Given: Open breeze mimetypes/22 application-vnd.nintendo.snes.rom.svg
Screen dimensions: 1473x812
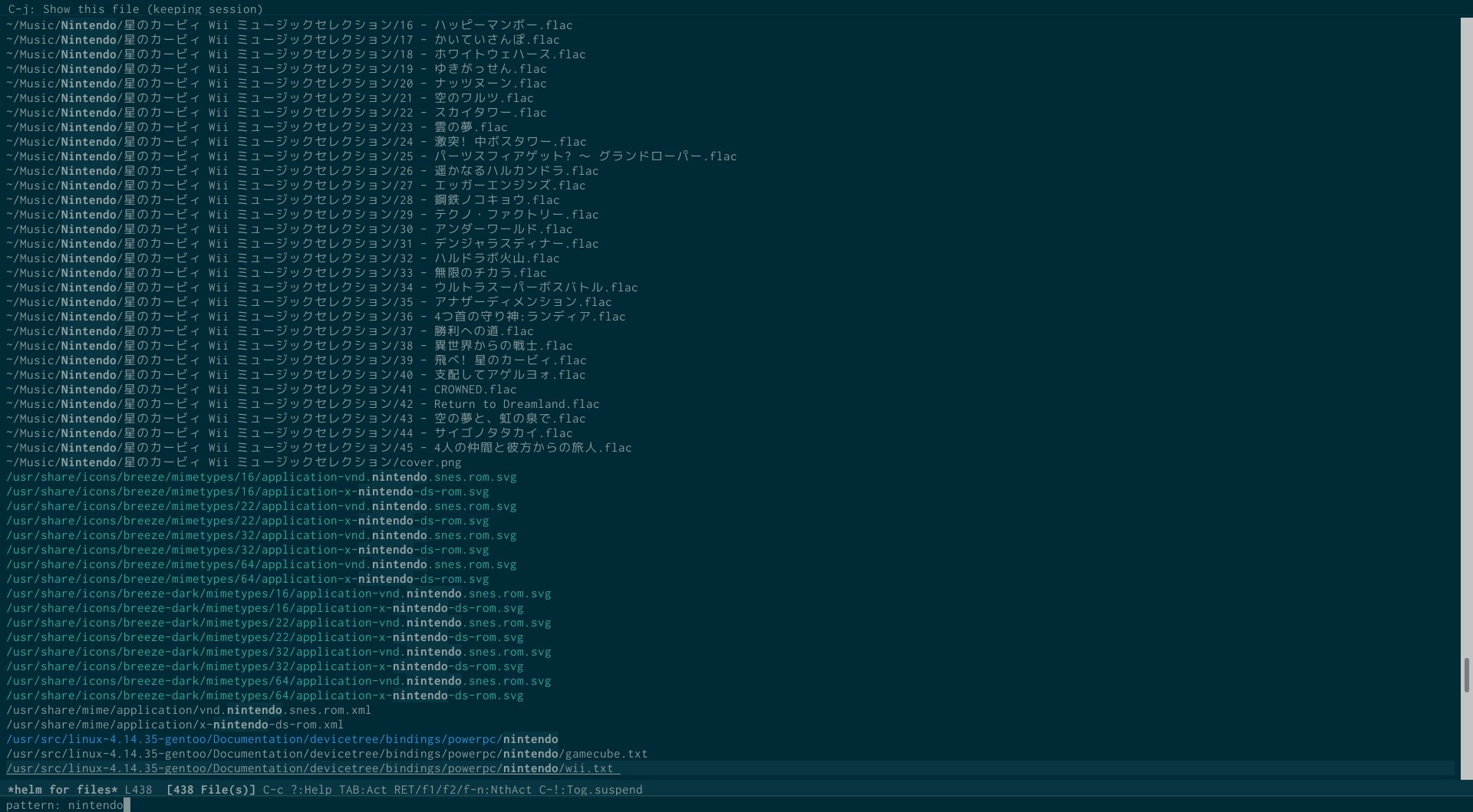Looking at the screenshot, I should coord(262,506).
